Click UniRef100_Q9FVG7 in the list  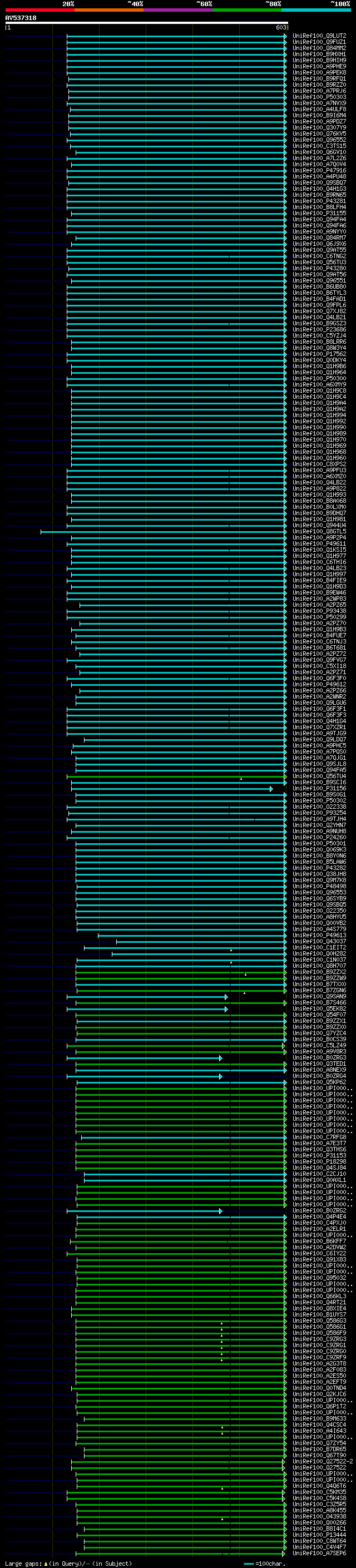(x=319, y=660)
